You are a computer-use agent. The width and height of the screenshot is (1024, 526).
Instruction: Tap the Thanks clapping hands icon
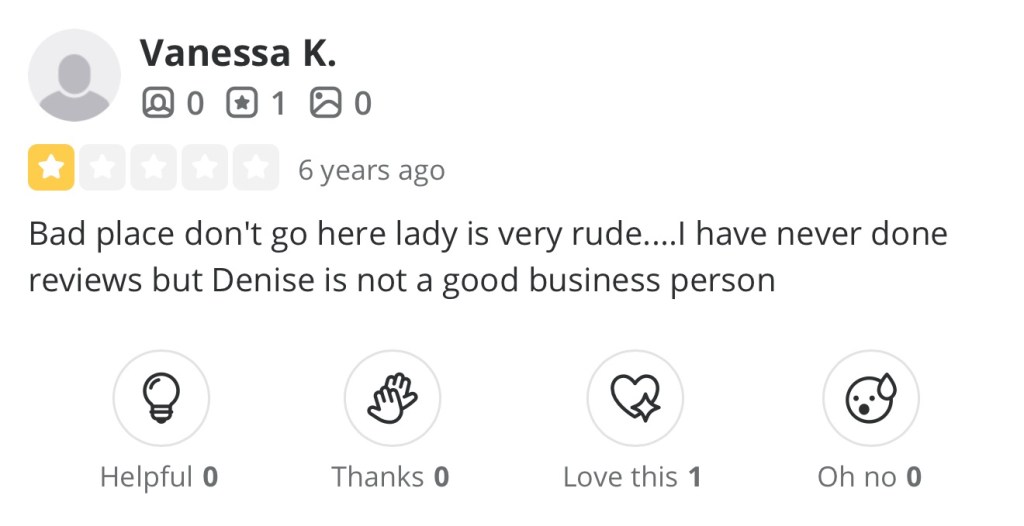pyautogui.click(x=392, y=397)
